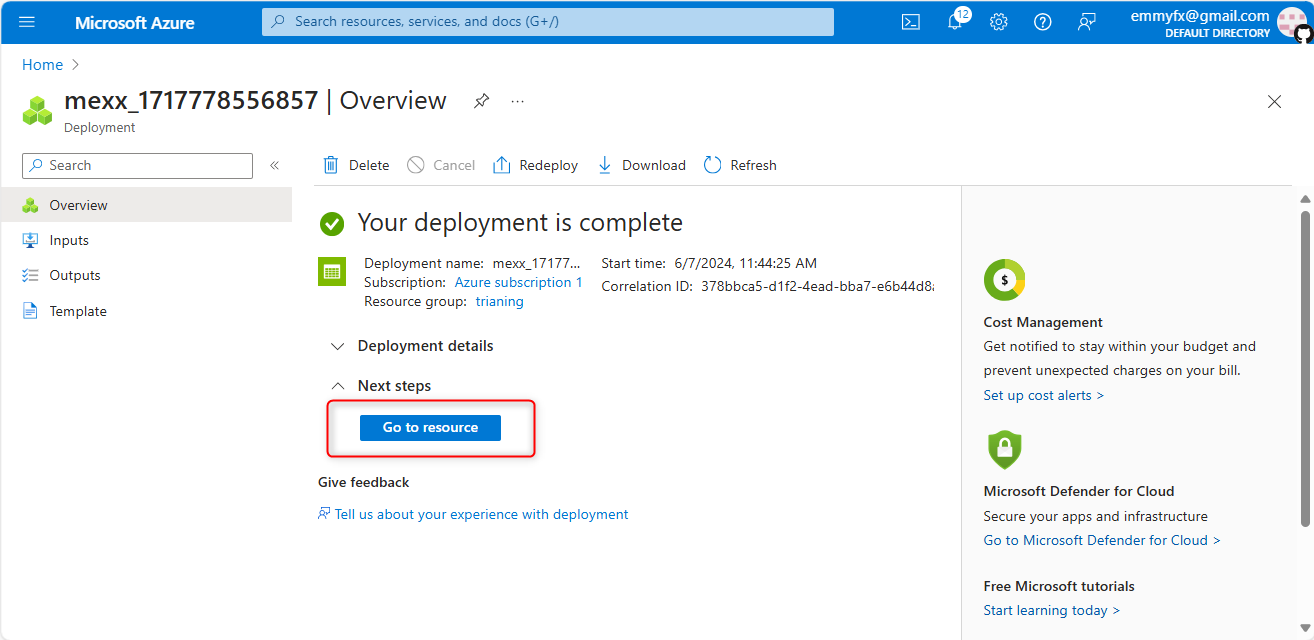Click Redeploy in the toolbar
This screenshot has width=1314, height=640.
click(x=535, y=165)
